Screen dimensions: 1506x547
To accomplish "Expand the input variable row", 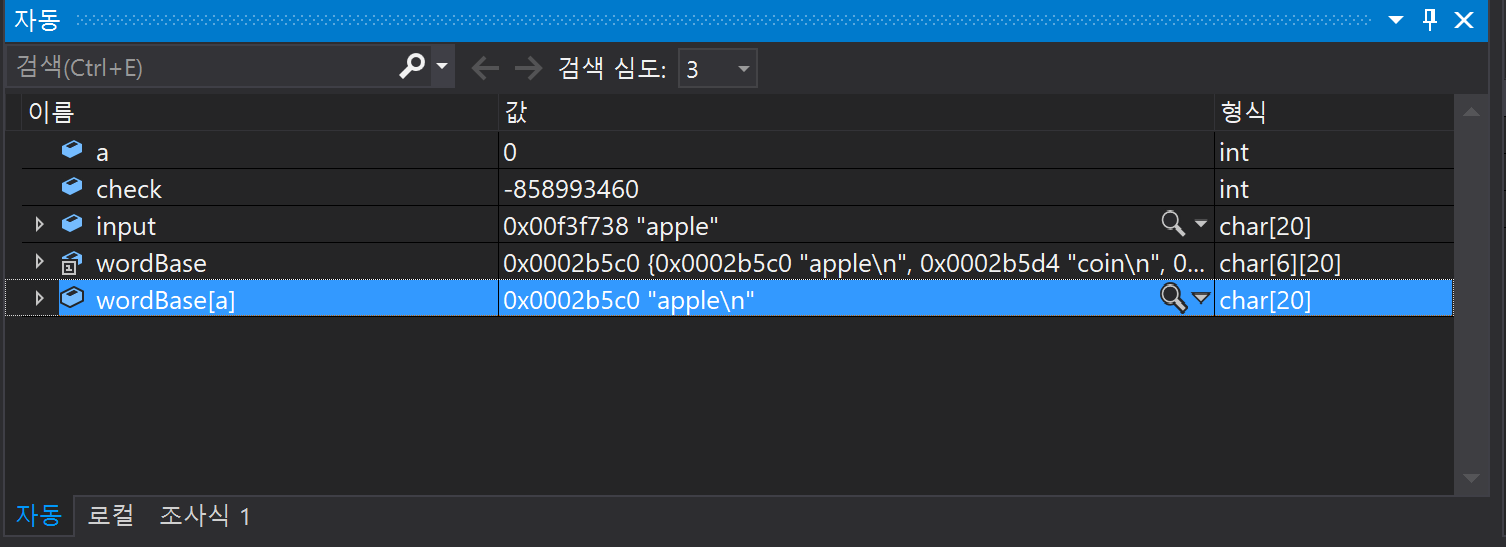I will coord(40,225).
